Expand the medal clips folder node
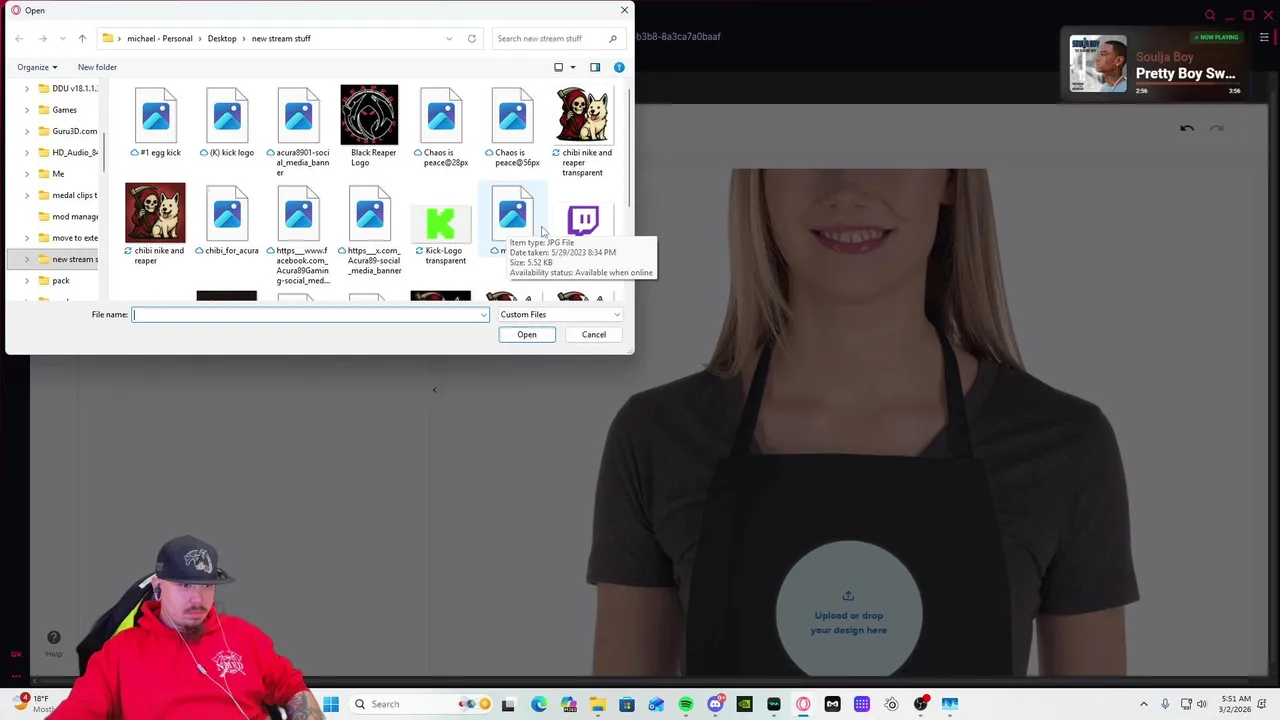1280x720 pixels. point(27,195)
